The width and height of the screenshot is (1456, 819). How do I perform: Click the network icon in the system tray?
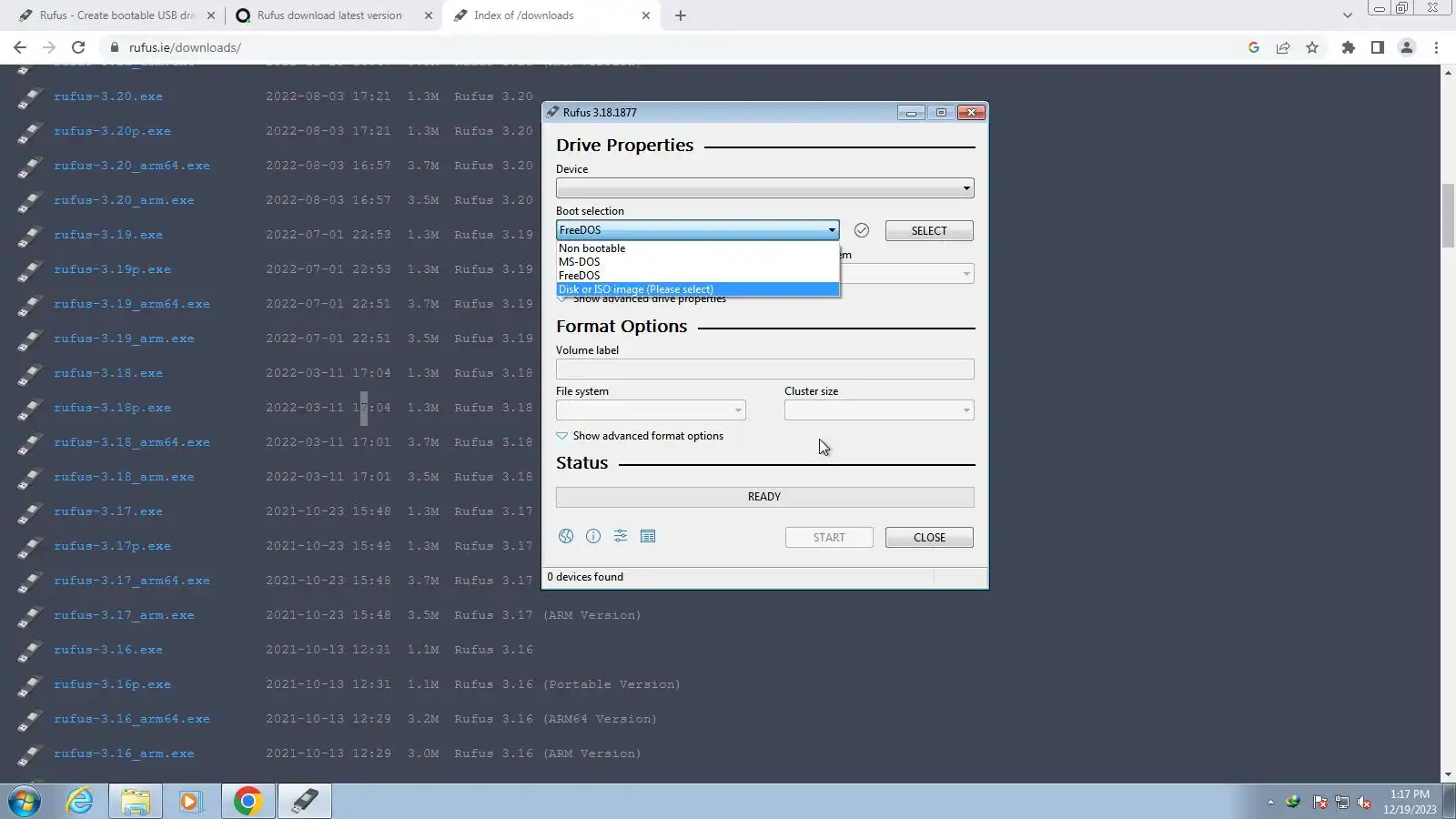(x=1341, y=802)
